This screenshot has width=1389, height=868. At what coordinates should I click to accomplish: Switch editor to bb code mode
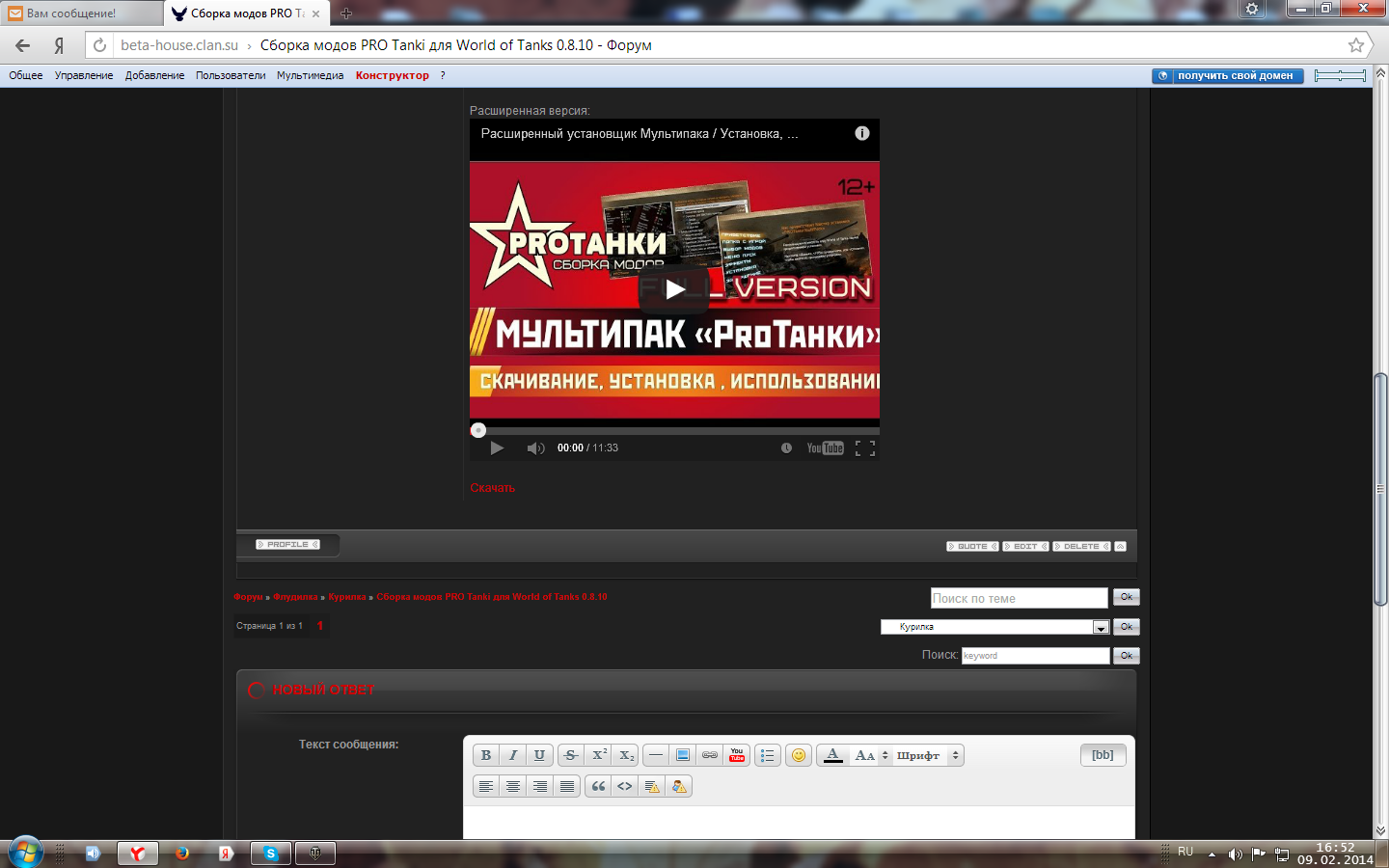(x=1103, y=755)
